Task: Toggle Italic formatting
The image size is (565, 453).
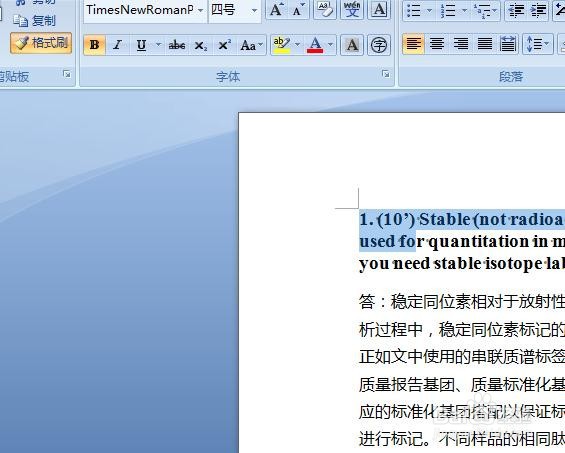Action: tap(117, 45)
